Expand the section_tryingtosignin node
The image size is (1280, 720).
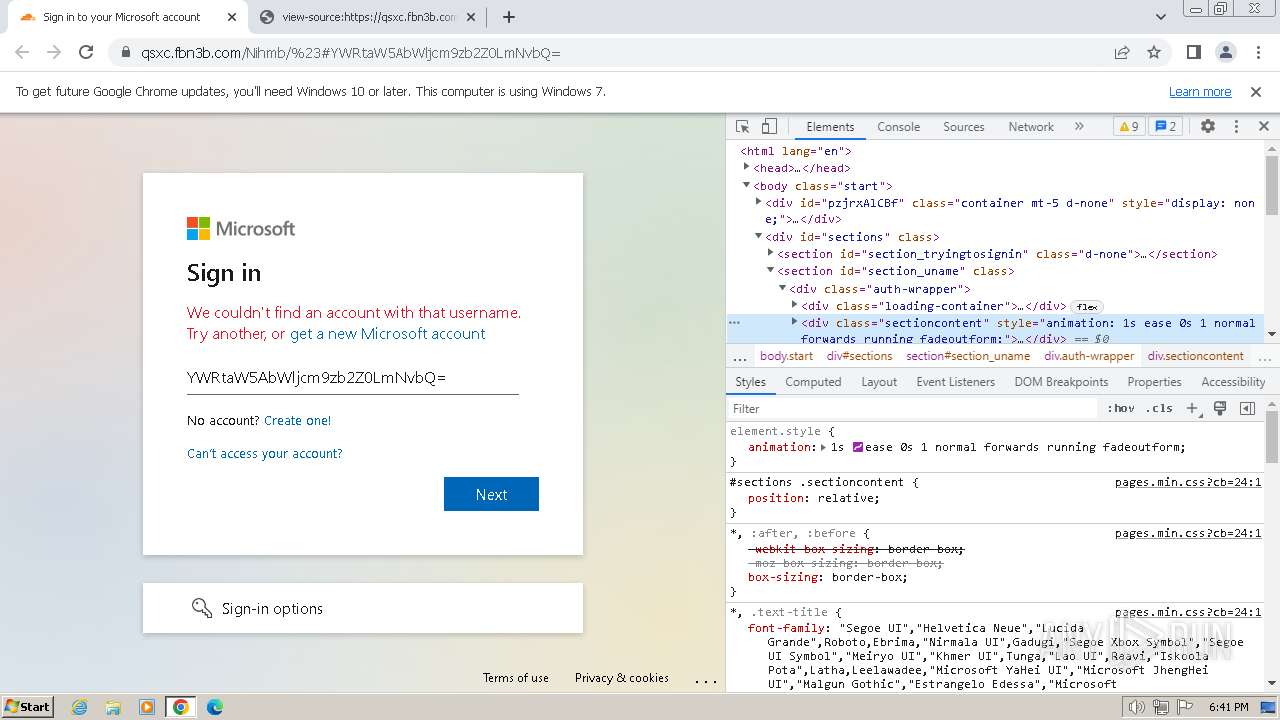[x=770, y=253]
